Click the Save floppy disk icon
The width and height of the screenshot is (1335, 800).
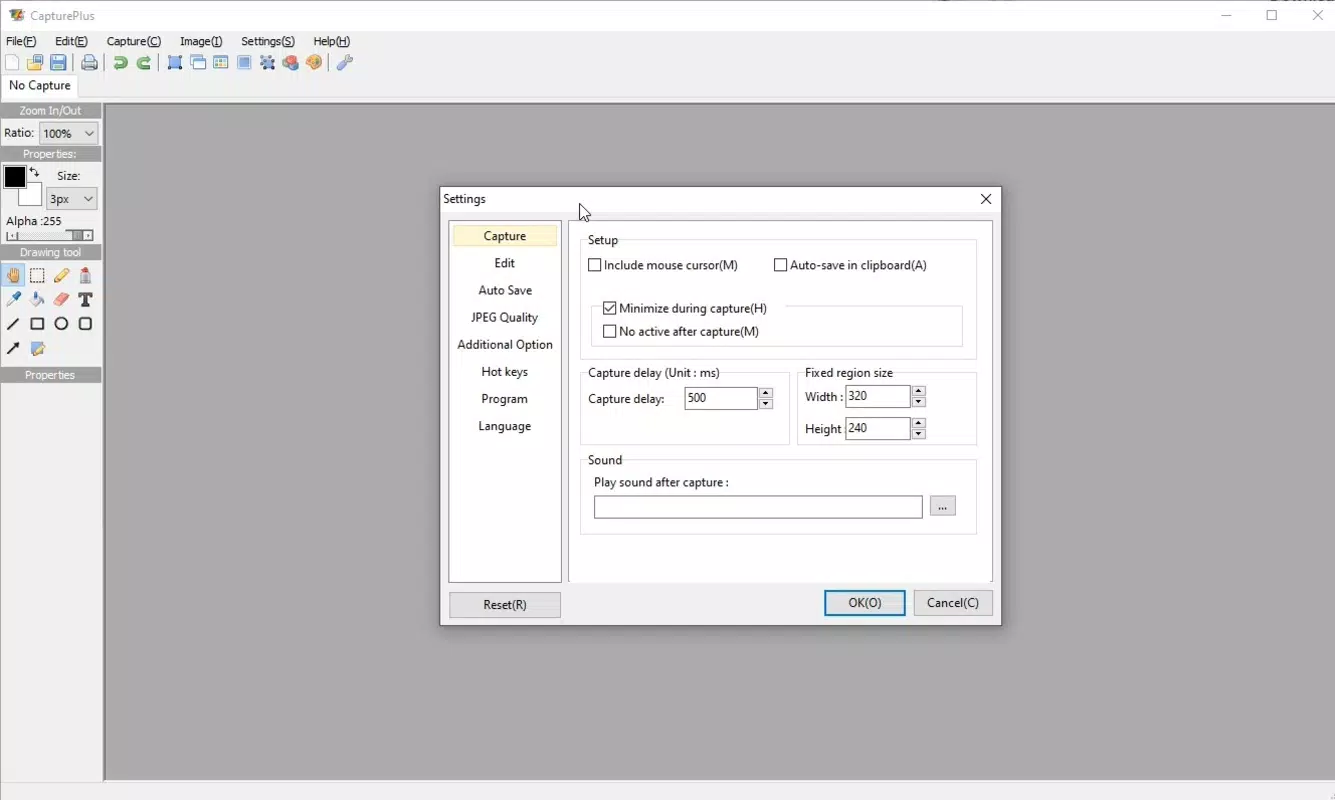[x=59, y=63]
